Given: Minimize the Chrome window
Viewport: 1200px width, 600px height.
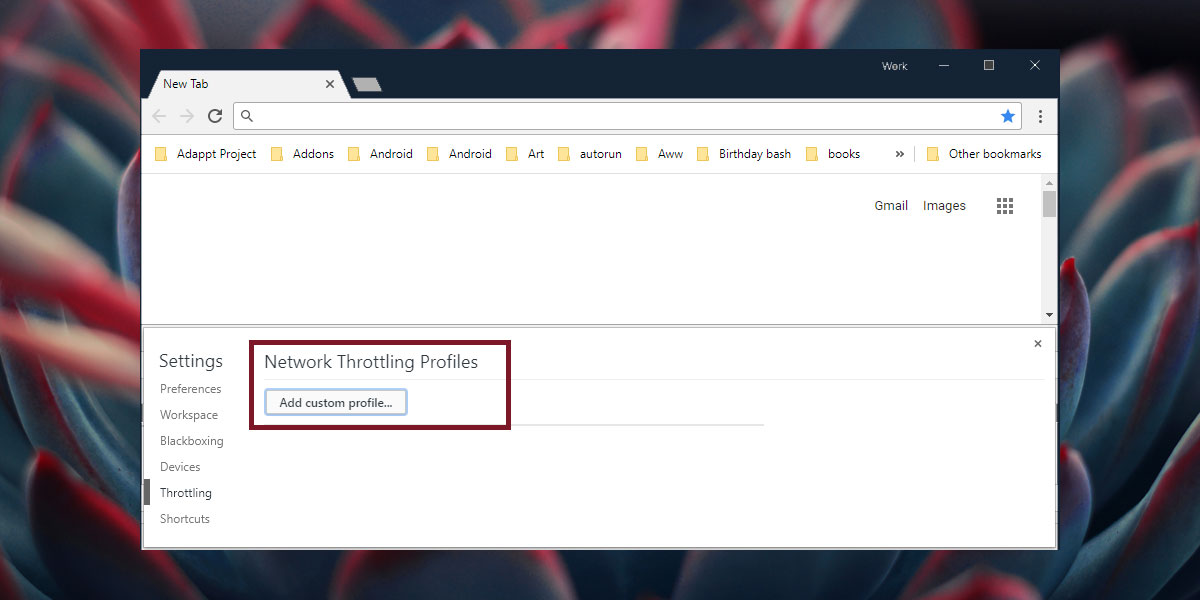Looking at the screenshot, I should [x=943, y=66].
